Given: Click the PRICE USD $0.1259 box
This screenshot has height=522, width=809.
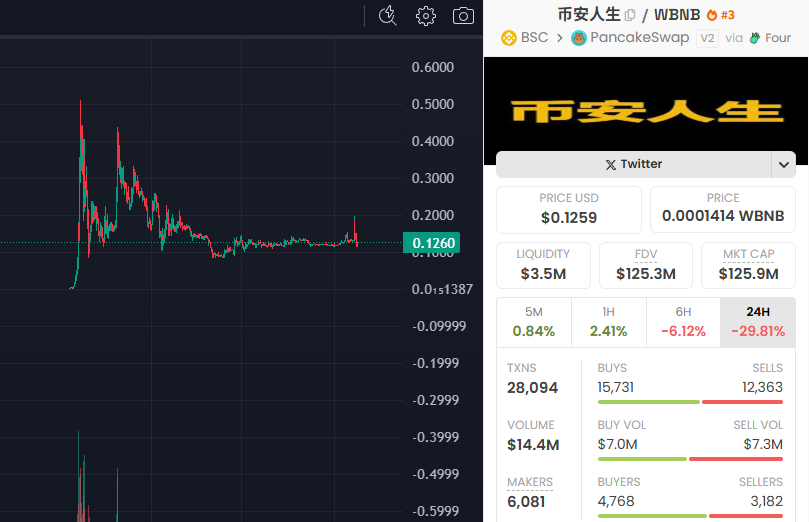Looking at the screenshot, I should pyautogui.click(x=569, y=209).
